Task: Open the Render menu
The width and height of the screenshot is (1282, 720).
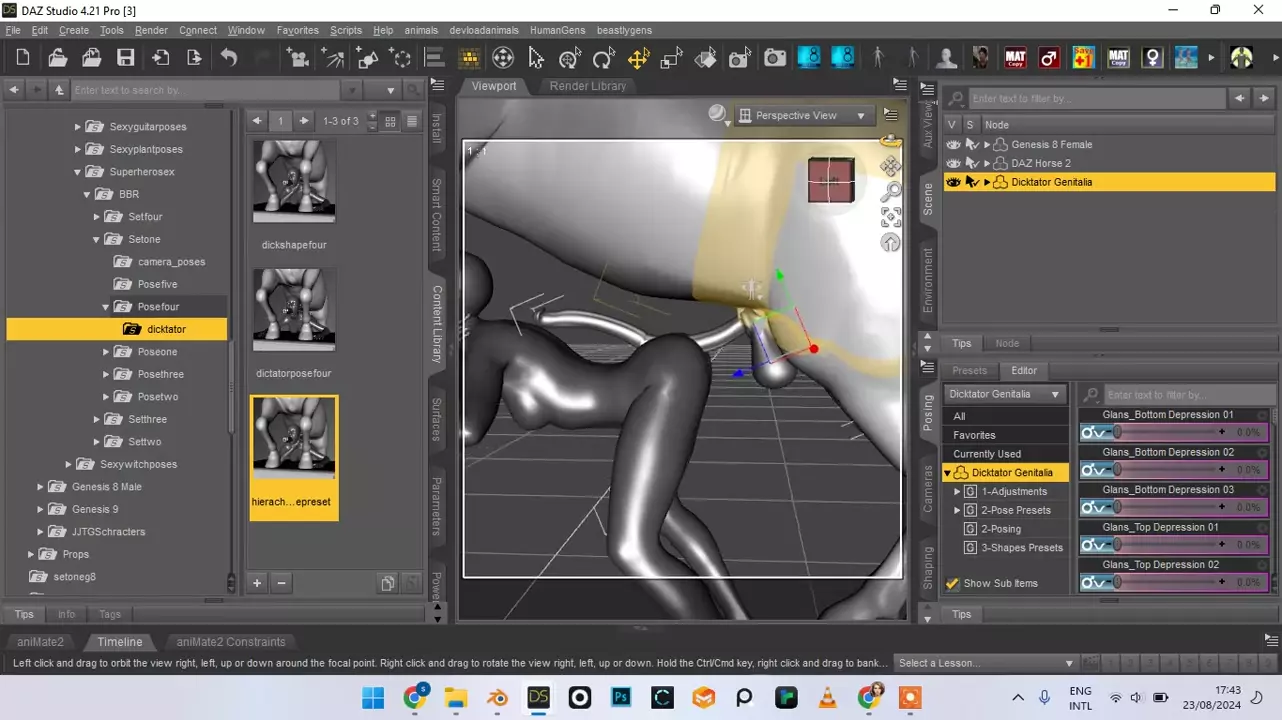Action: coord(151,30)
